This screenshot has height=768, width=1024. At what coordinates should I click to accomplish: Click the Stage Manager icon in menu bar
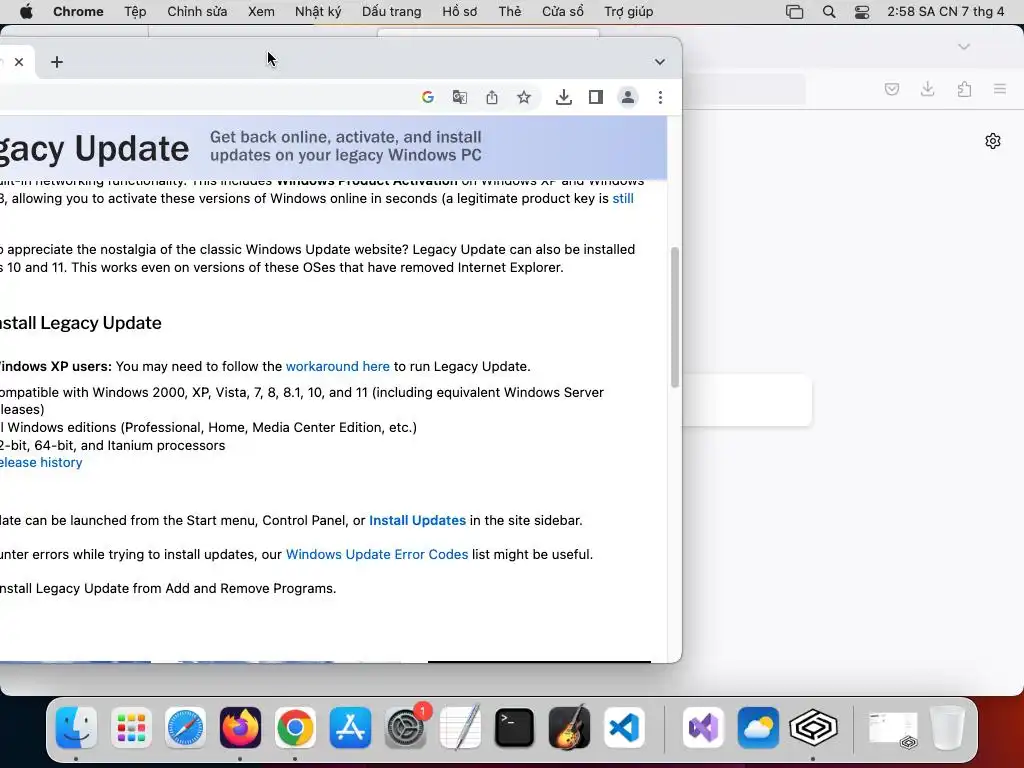[x=794, y=12]
